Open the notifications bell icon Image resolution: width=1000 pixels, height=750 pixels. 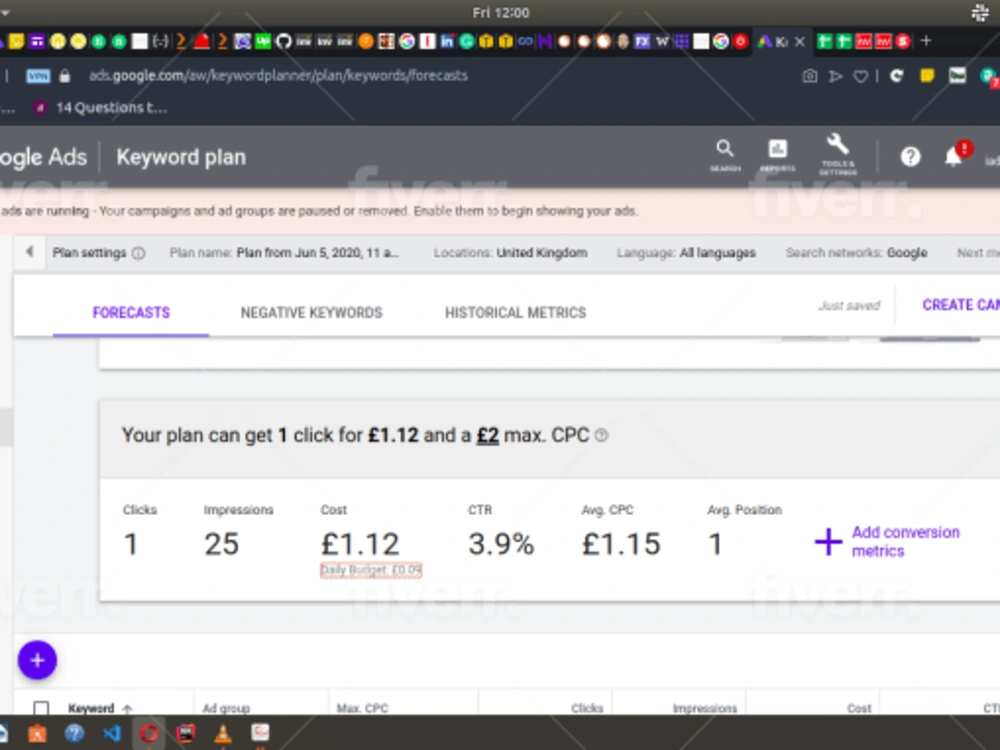(x=953, y=156)
